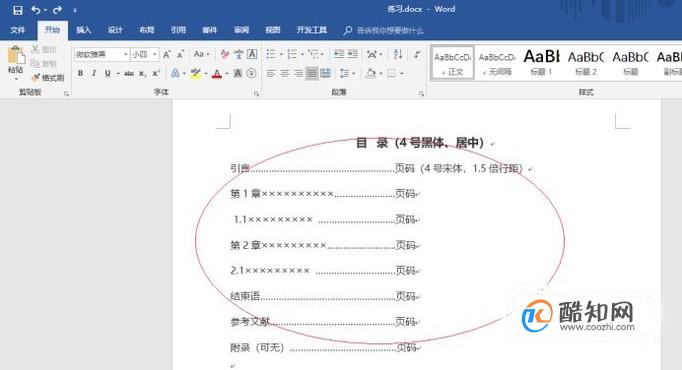This screenshot has height=370, width=682.
Task: Apply borders to the selection
Action: pos(391,73)
